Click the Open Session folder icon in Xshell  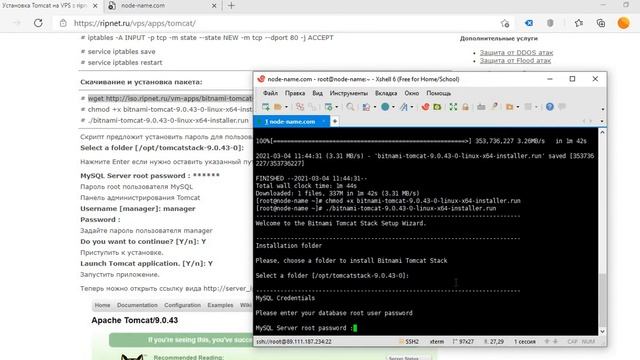pyautogui.click(x=278, y=107)
